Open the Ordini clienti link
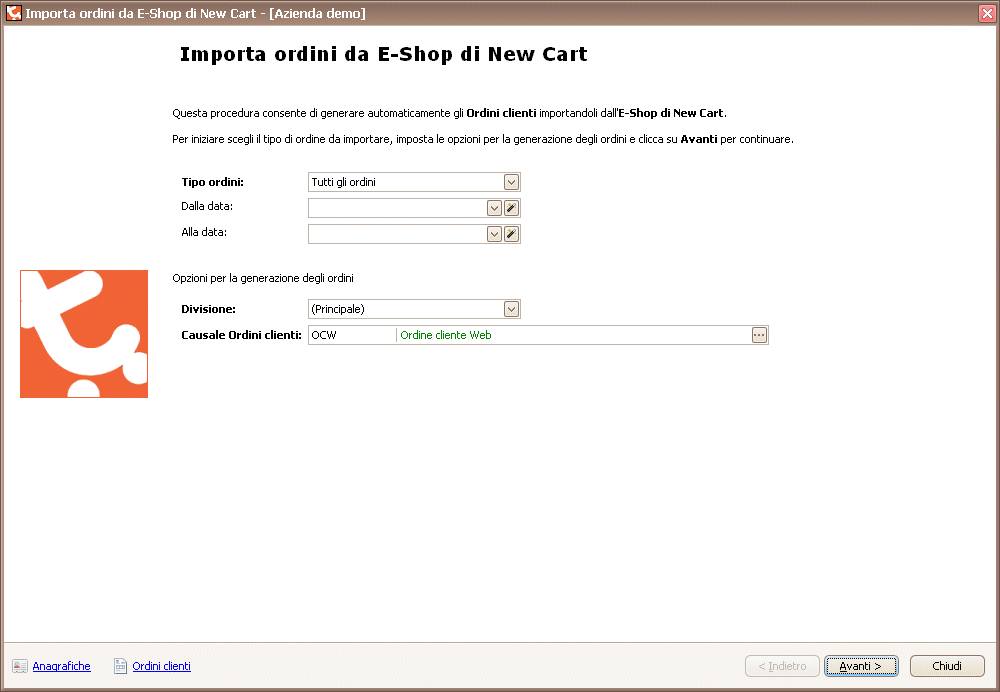The width and height of the screenshot is (1000, 692). click(x=161, y=666)
